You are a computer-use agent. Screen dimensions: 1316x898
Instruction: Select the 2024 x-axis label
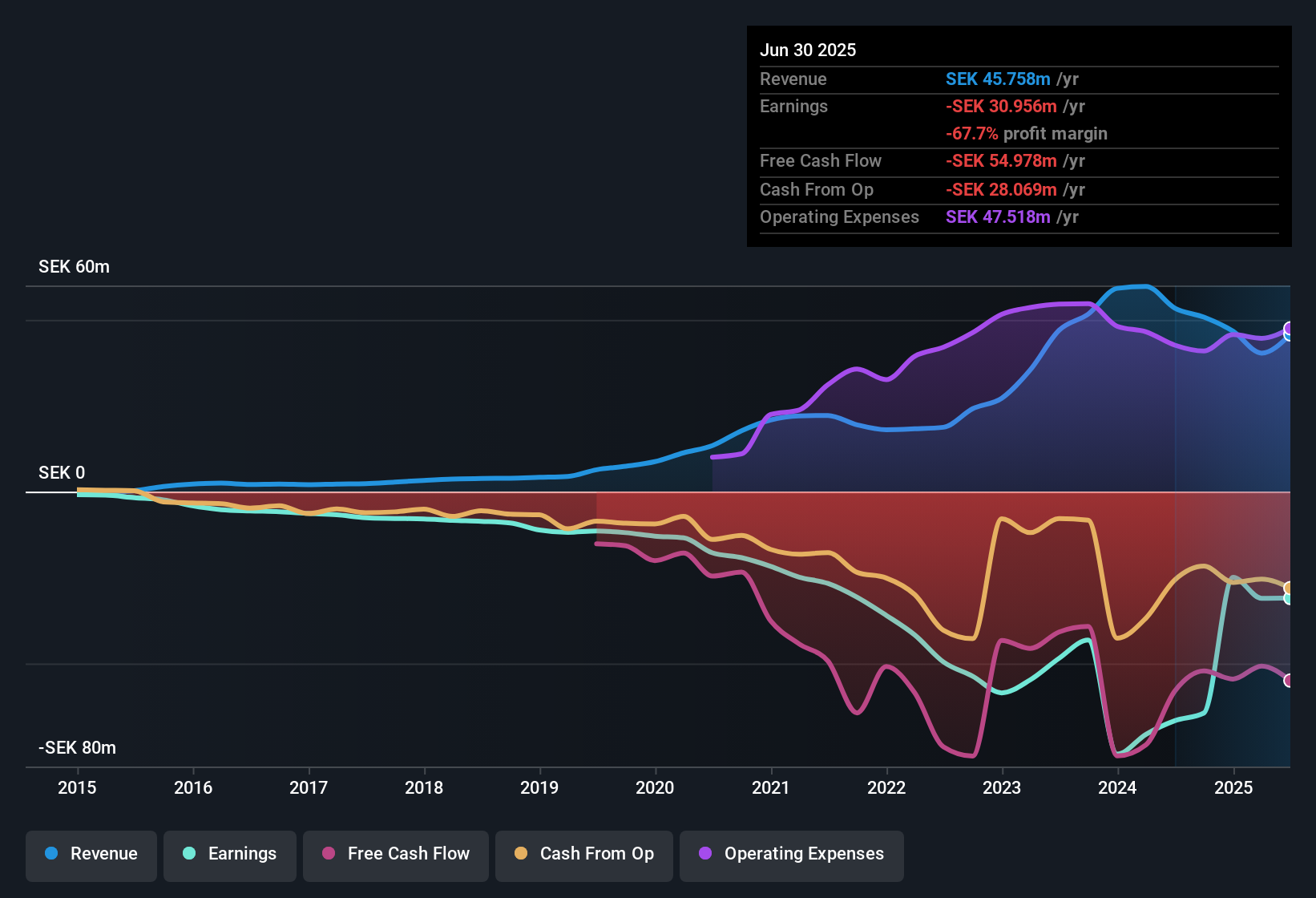1117,787
